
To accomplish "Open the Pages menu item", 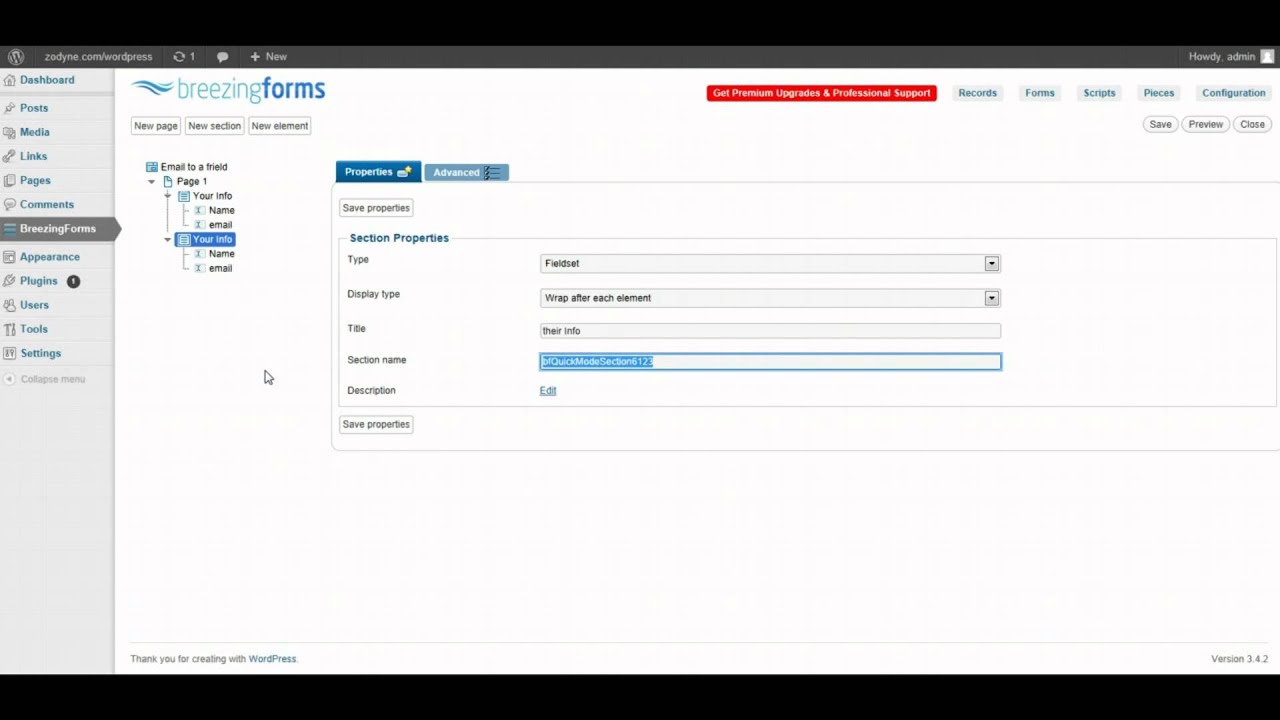I will tap(35, 180).
